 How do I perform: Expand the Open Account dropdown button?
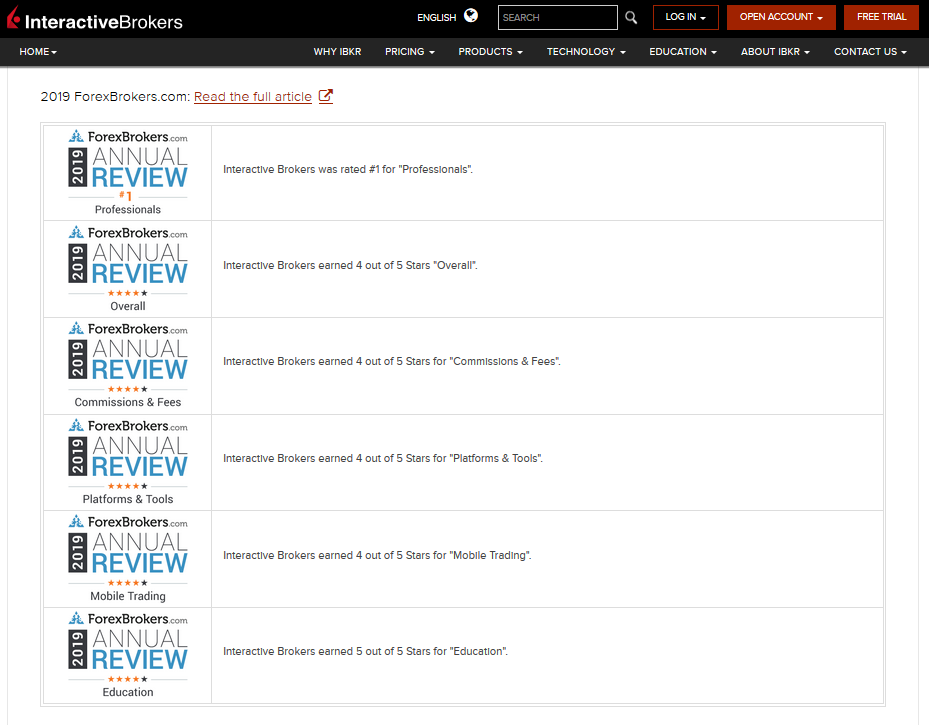click(x=781, y=17)
